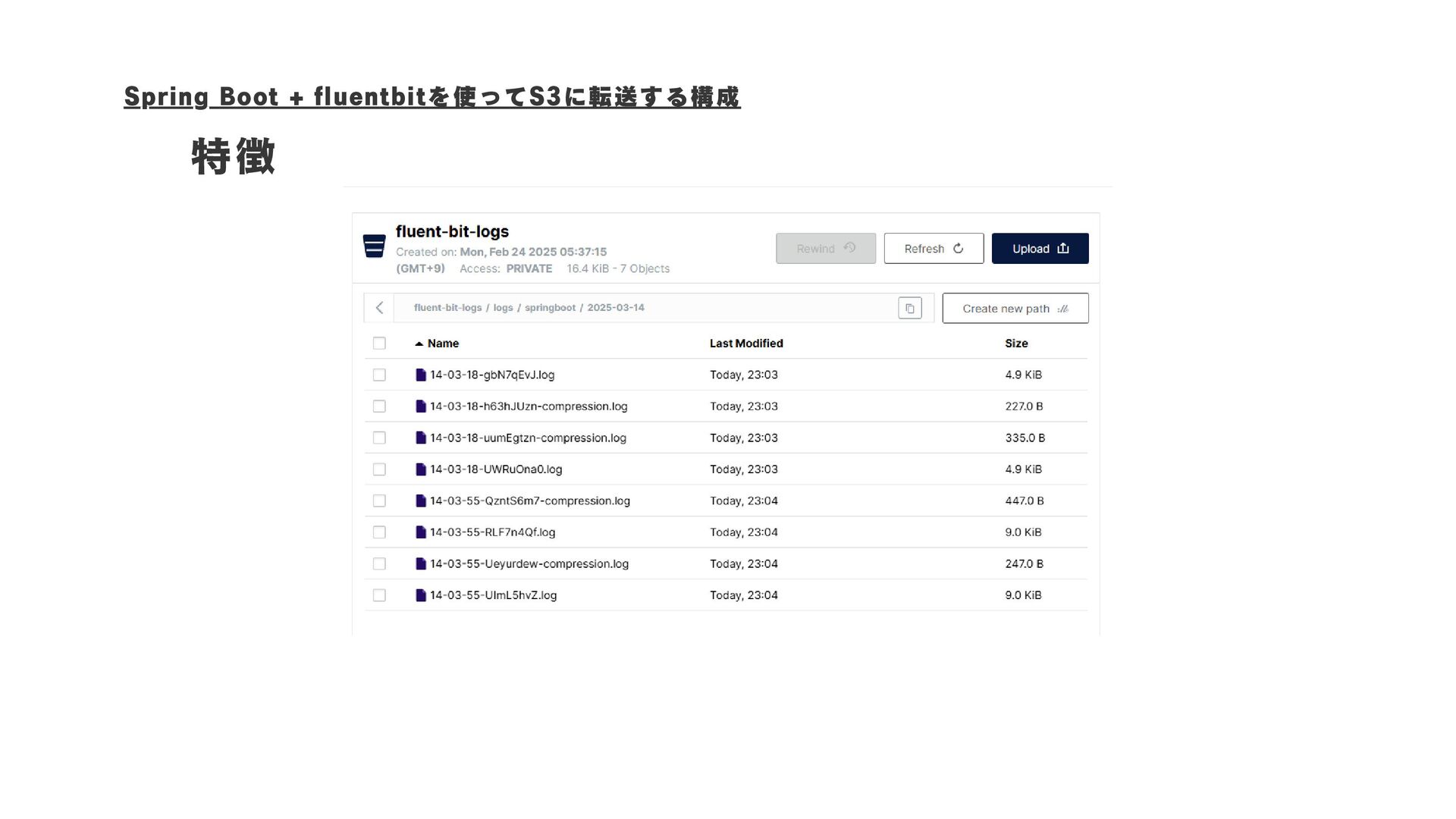Click file icon of 14-03-18-uumEgtzn-compression.log
The image size is (1456, 819).
pyautogui.click(x=421, y=438)
